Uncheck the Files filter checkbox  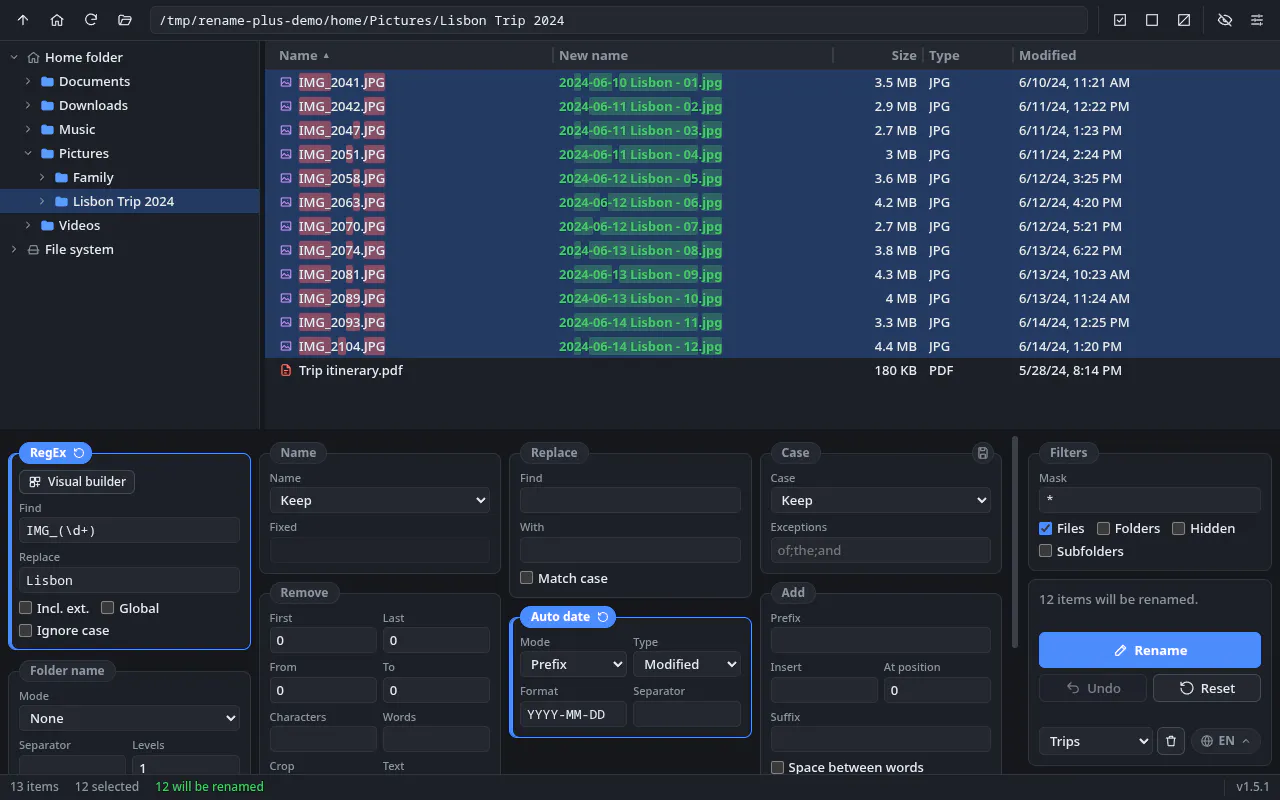(x=1046, y=528)
